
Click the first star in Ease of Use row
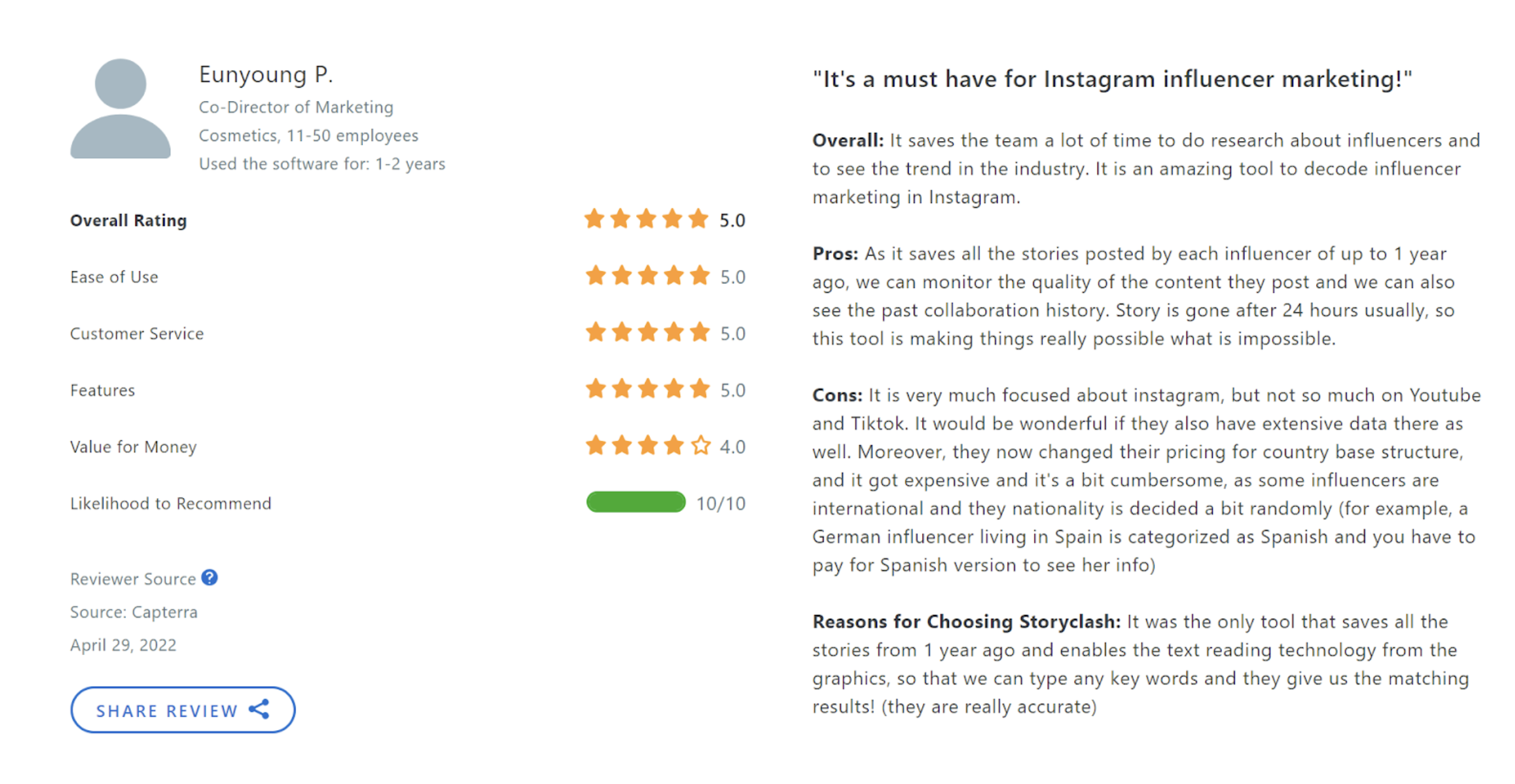(x=594, y=276)
